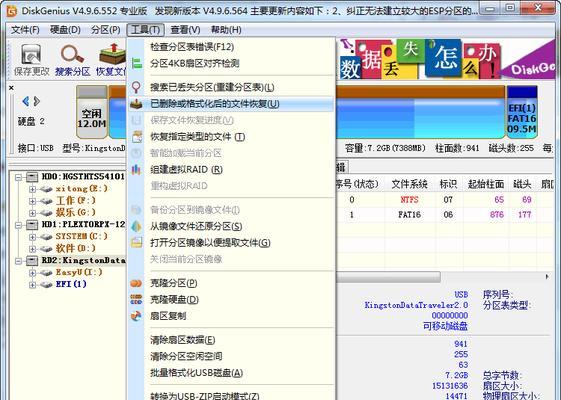Open the 文件(F) menu

pos(25,30)
